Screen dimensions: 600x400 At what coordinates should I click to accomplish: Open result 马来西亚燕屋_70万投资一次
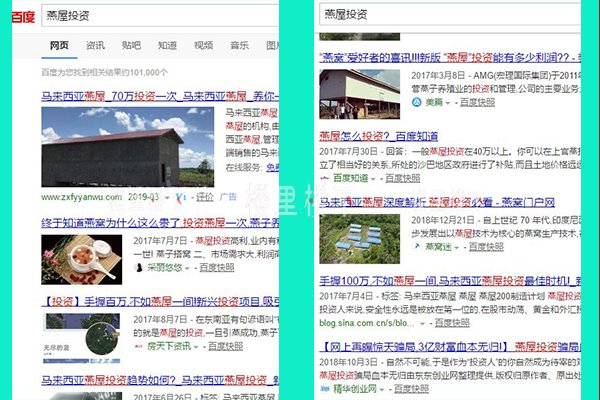pyautogui.click(x=160, y=96)
